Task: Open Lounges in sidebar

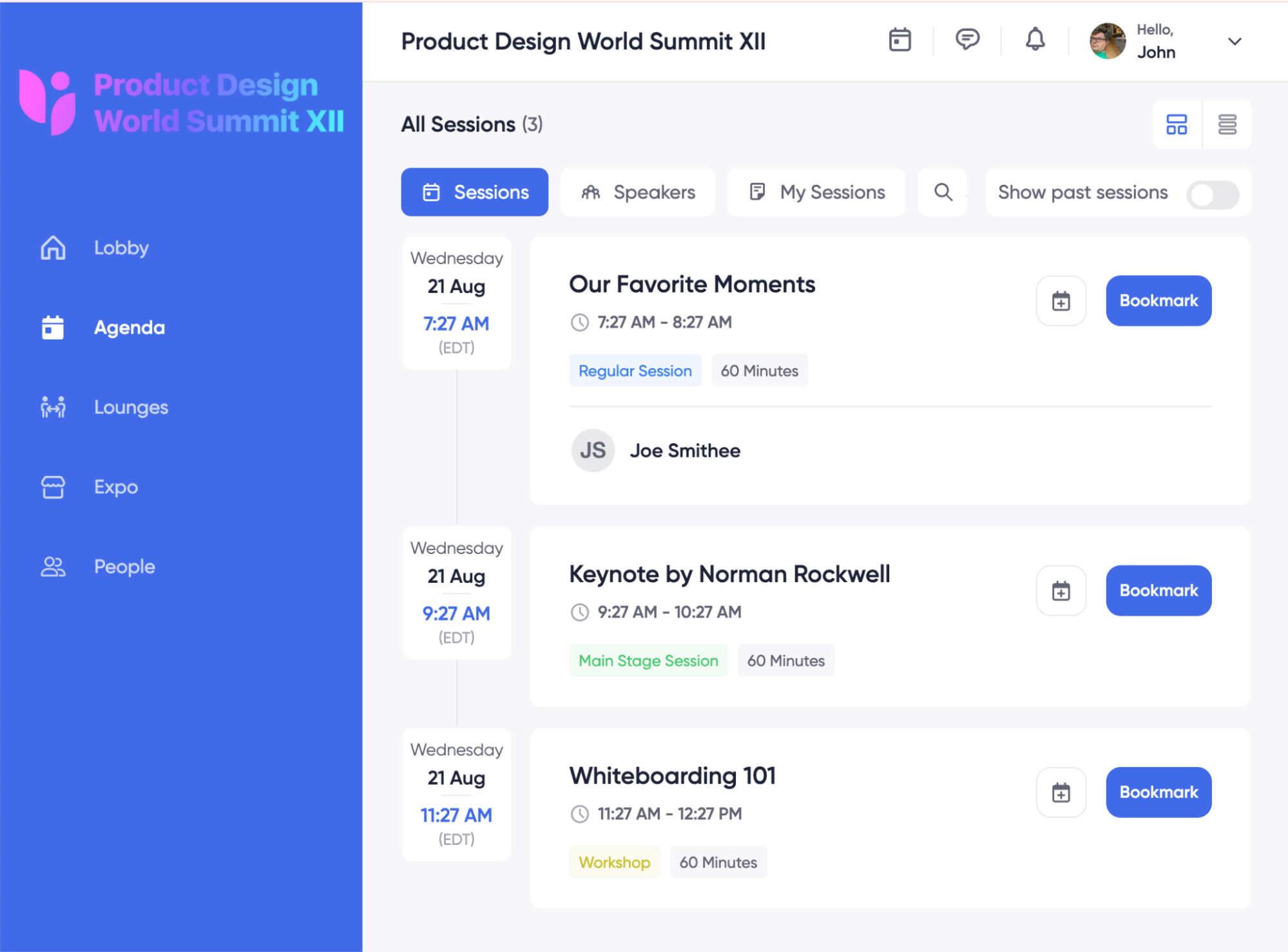Action: [x=131, y=407]
